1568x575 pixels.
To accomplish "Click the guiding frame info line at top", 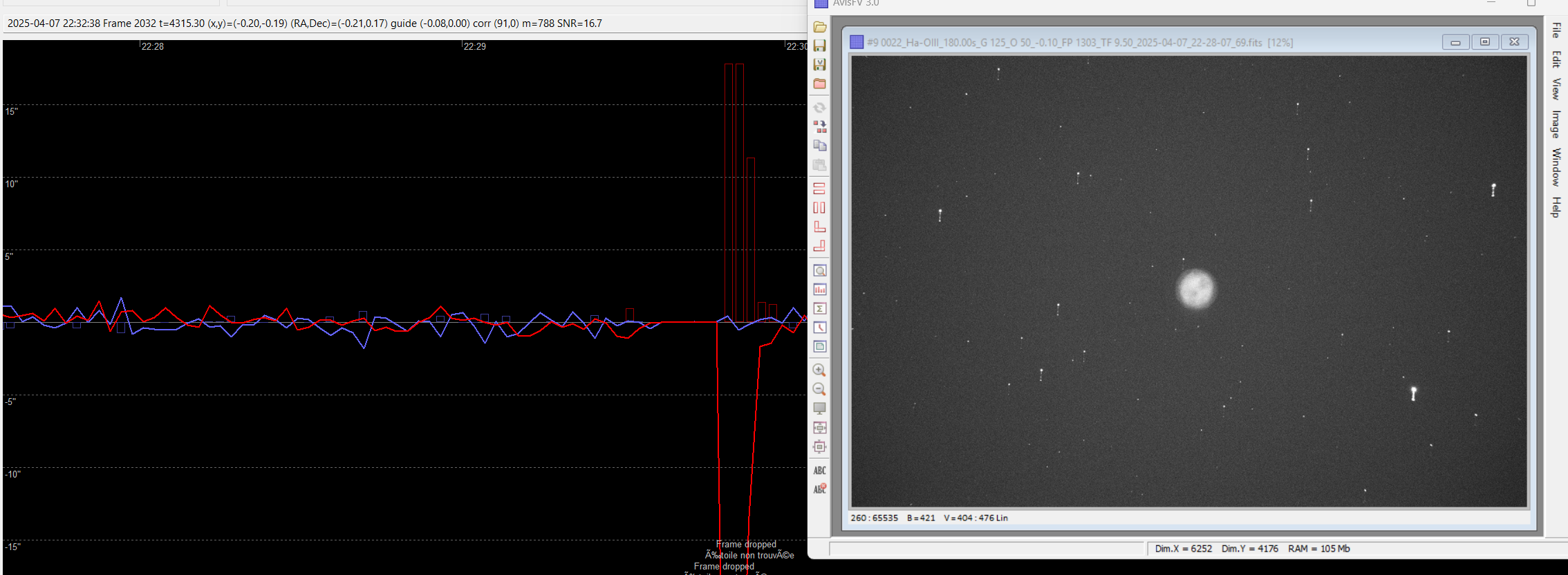I will [x=305, y=23].
